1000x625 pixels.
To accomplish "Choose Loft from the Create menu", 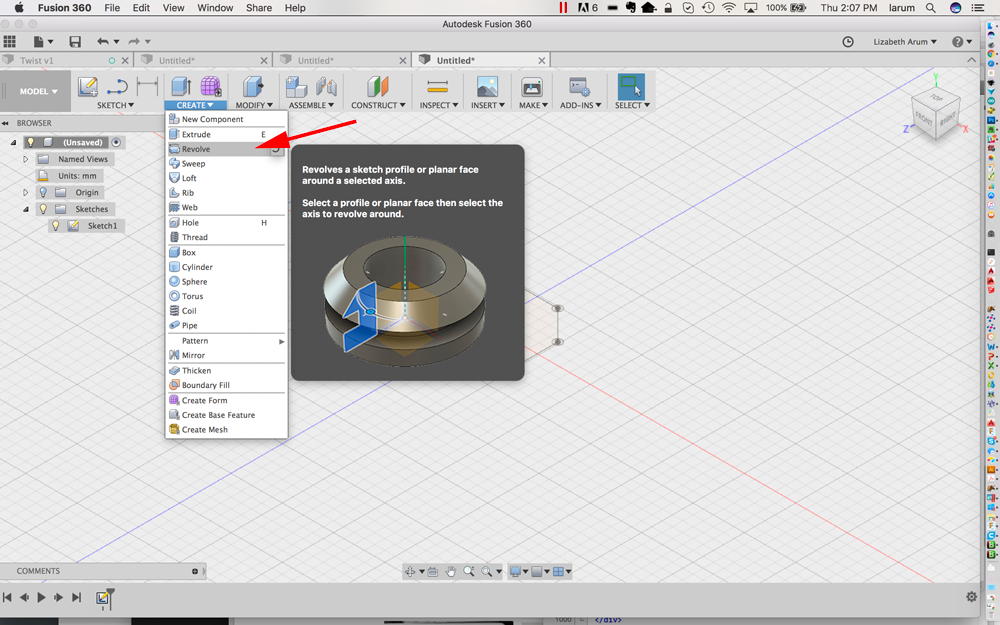I will [226, 179].
